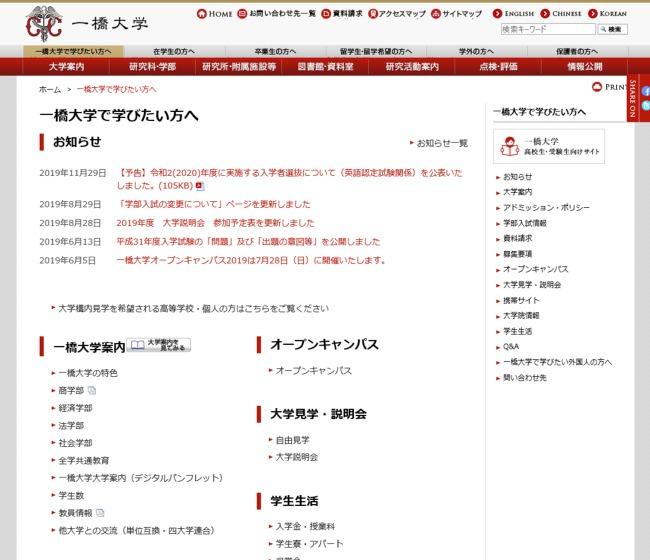Click the 大学案内を見てみる book button
650x560 pixels.
(158, 345)
